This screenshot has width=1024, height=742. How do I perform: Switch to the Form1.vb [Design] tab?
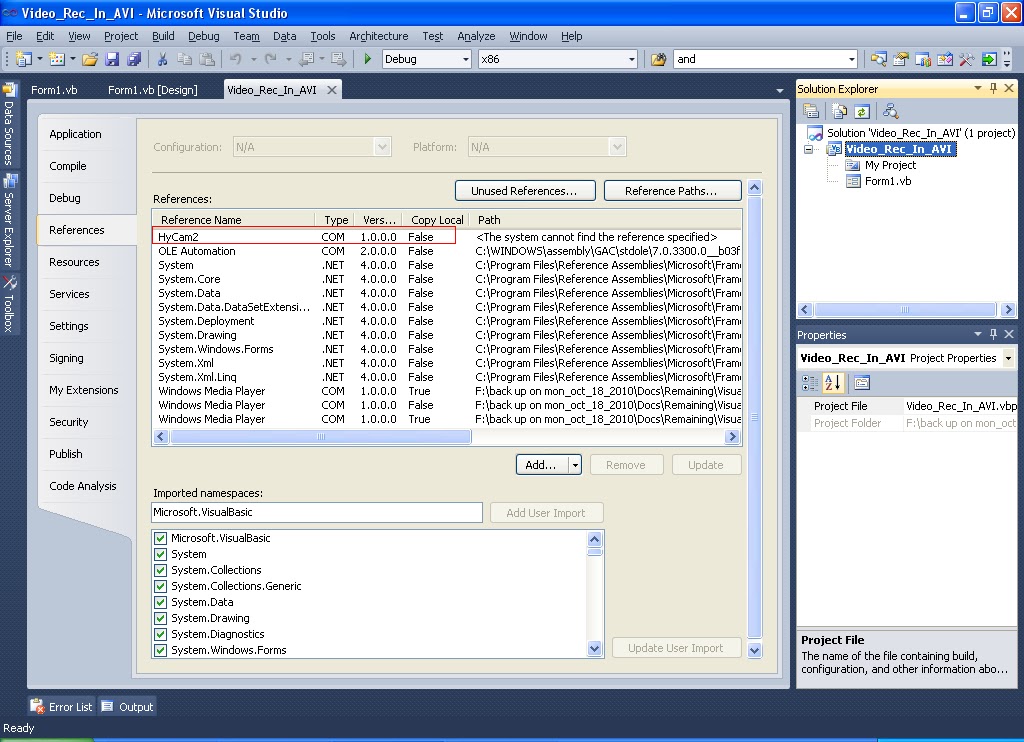153,90
